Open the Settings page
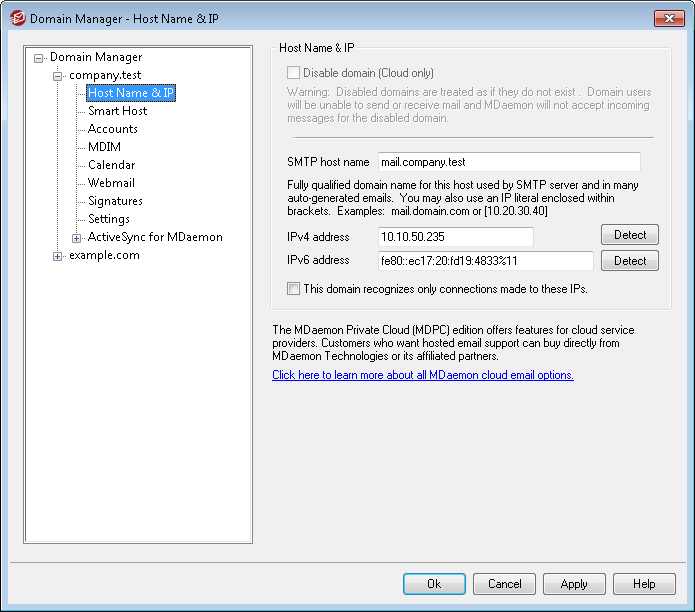Screen dimensions: 695x612 (109, 219)
